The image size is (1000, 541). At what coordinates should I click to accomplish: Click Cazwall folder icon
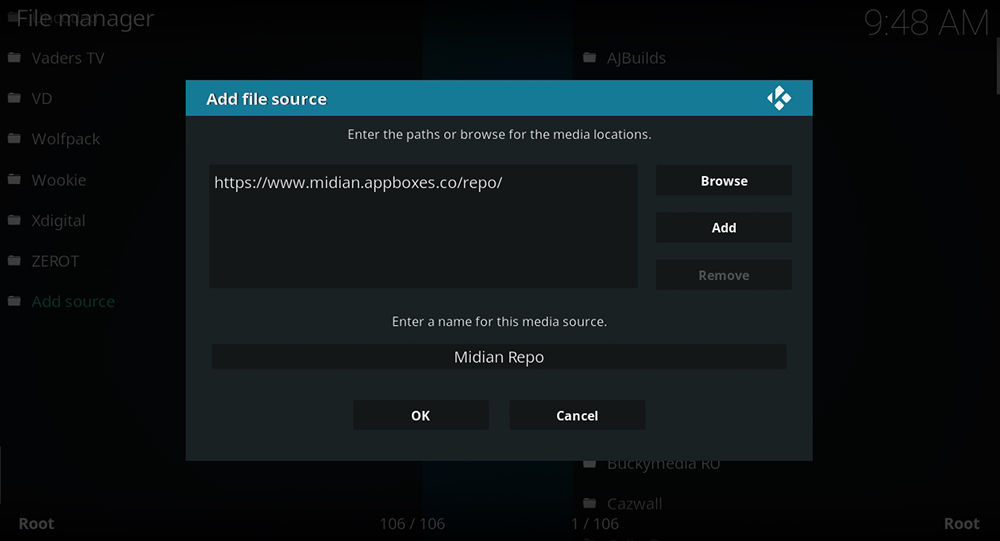590,503
